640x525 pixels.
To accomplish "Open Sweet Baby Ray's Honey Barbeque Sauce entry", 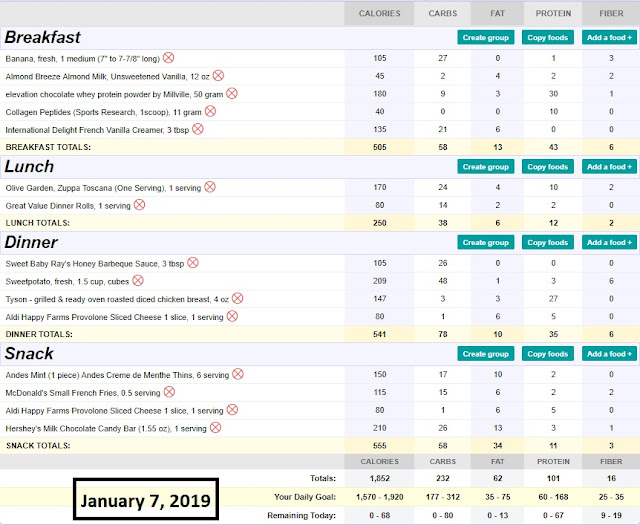I will [95, 264].
